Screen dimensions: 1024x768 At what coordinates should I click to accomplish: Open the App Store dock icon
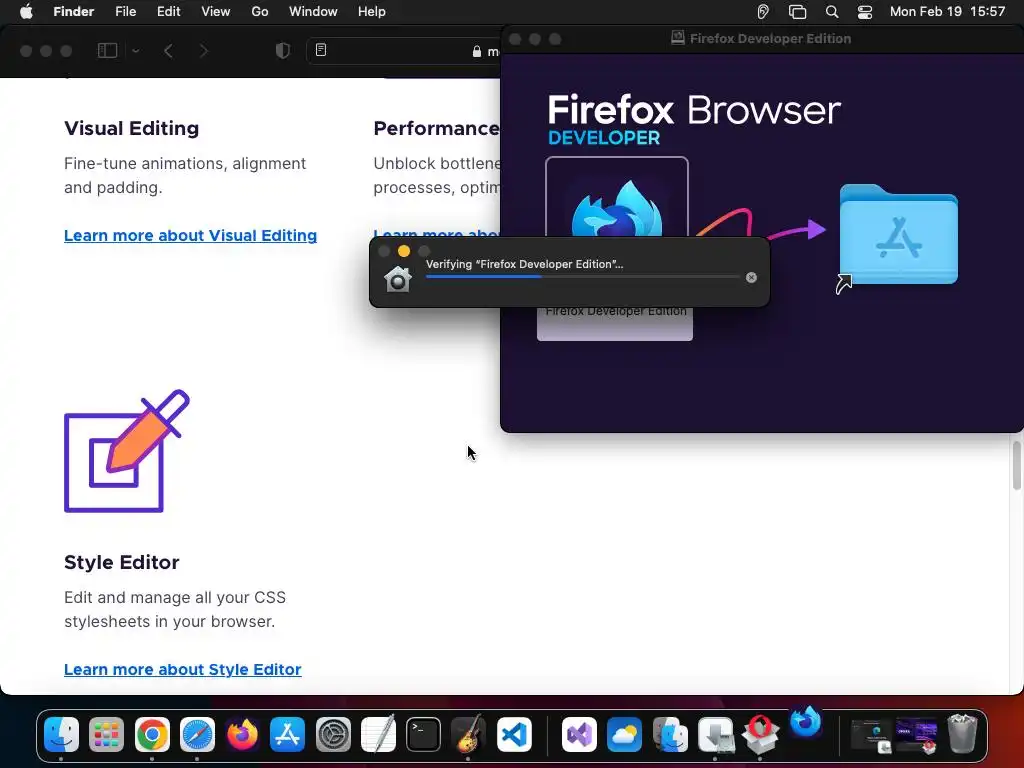click(x=287, y=735)
